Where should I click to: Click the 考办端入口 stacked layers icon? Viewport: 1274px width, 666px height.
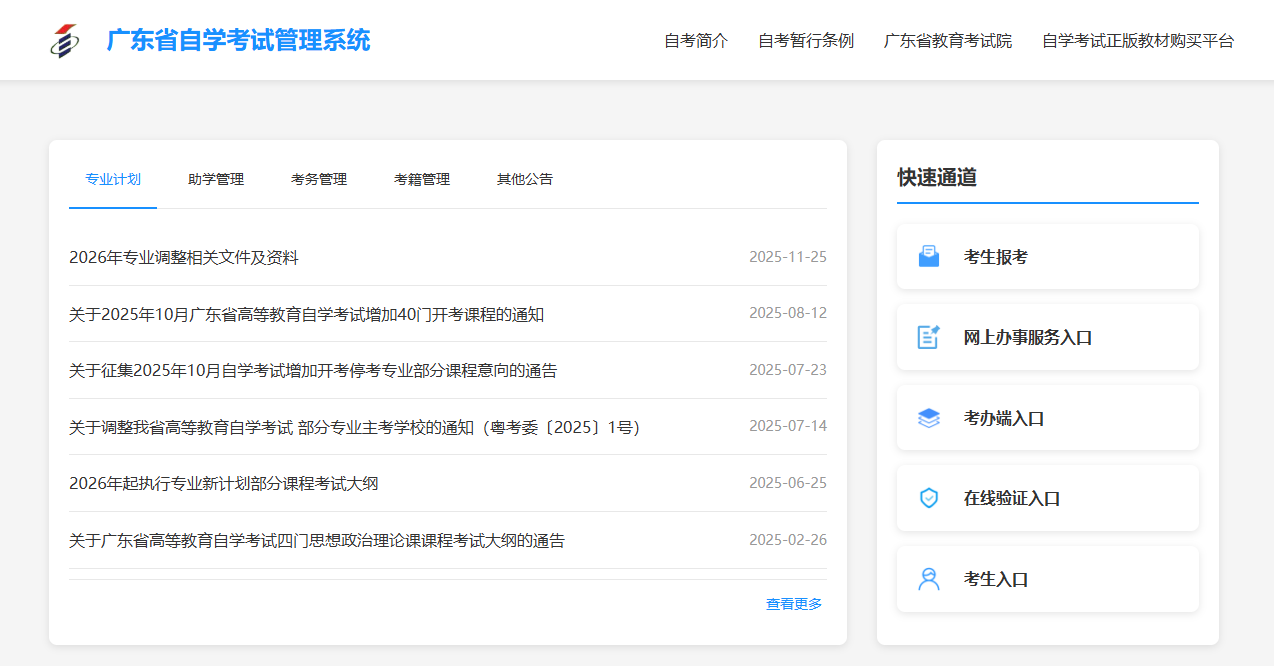pos(929,418)
